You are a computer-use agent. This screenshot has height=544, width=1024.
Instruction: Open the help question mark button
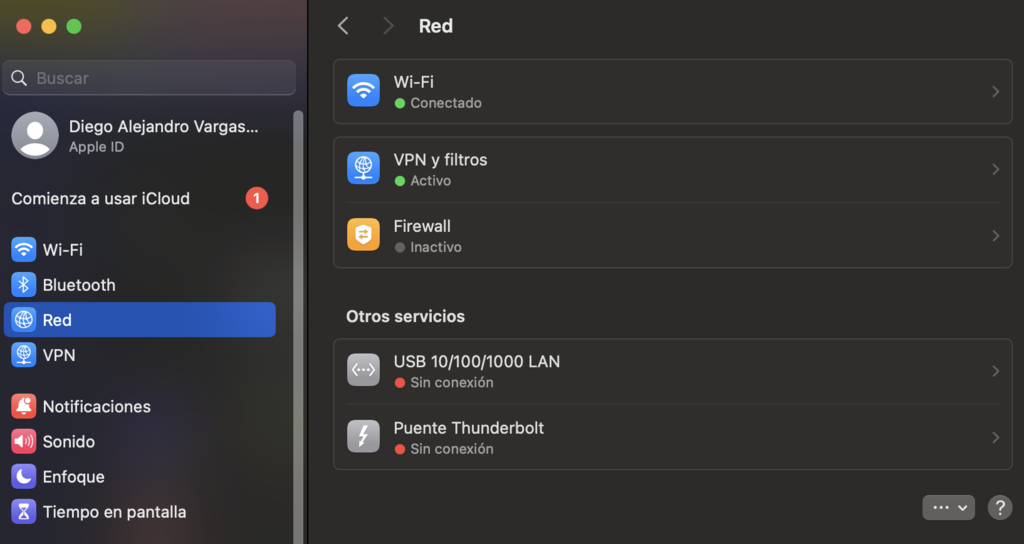tap(999, 507)
